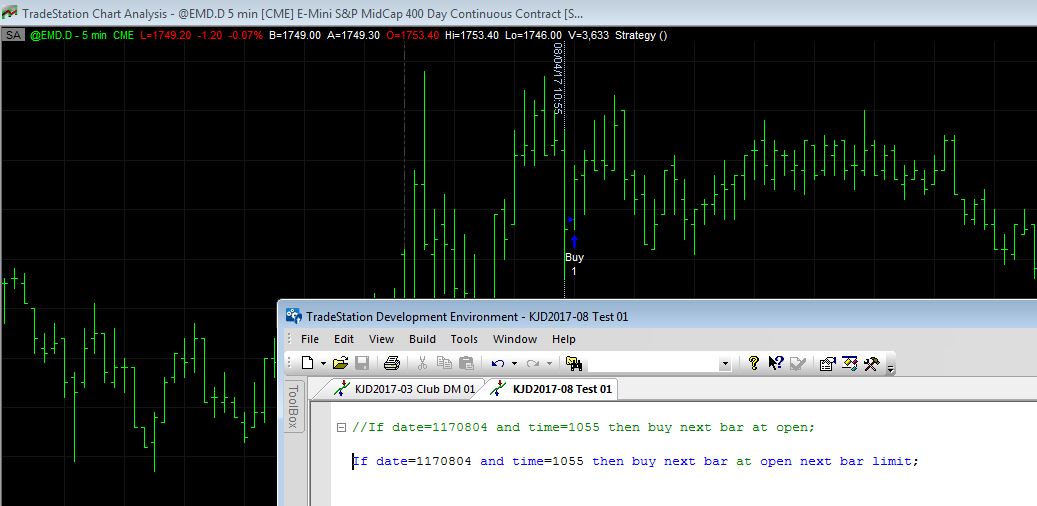Click the blue buy arrow on the chart
Viewport: 1037px width, 506px height.
click(574, 241)
